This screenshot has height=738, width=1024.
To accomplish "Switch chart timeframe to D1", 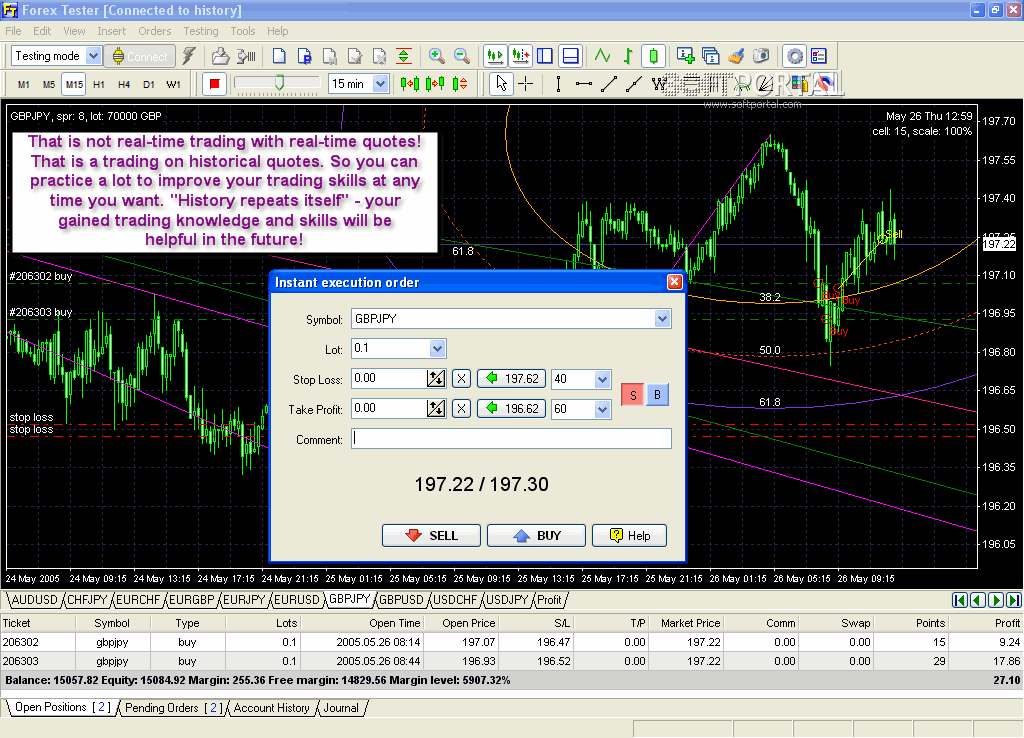I will click(x=149, y=84).
